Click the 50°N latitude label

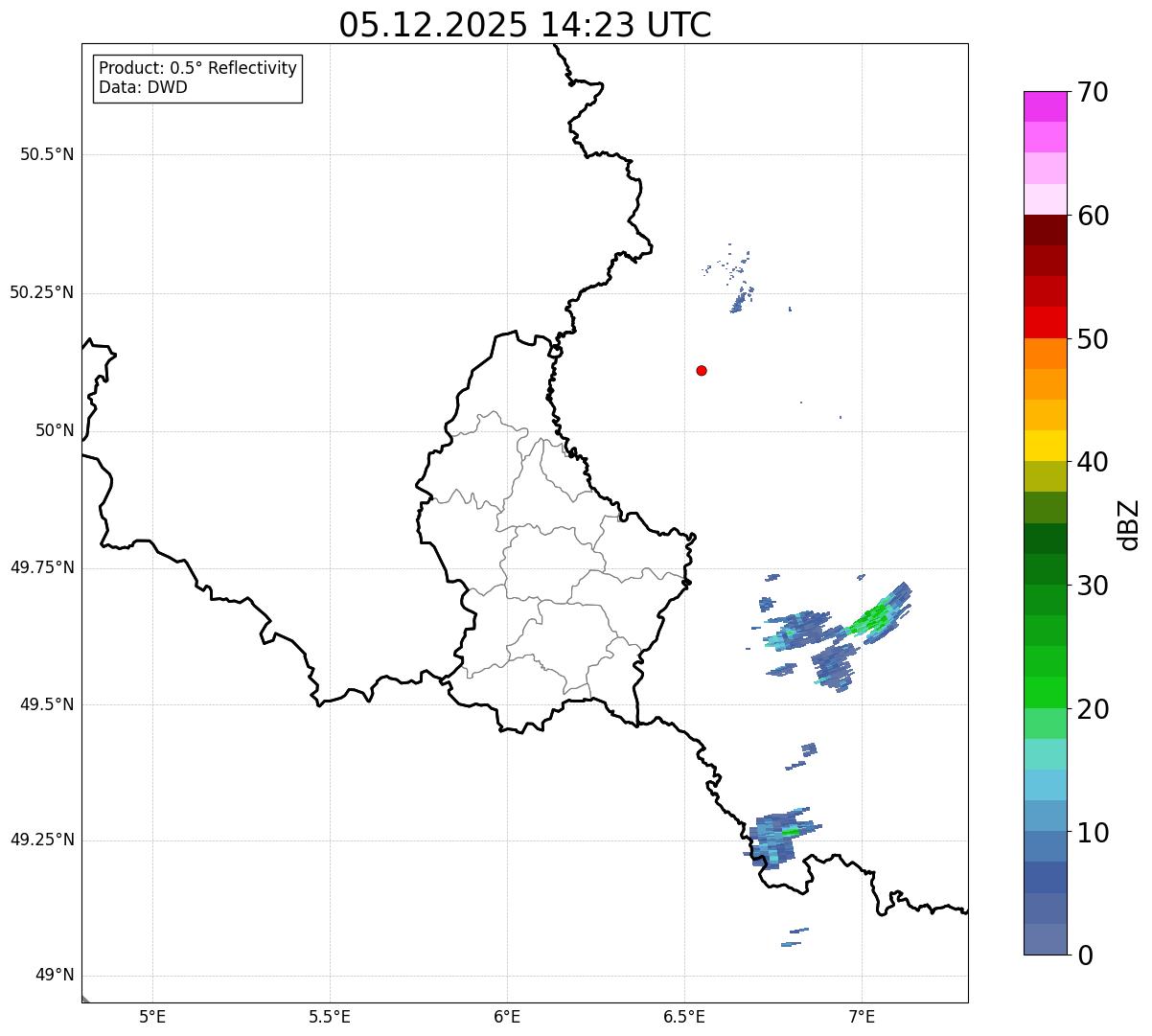coord(55,430)
